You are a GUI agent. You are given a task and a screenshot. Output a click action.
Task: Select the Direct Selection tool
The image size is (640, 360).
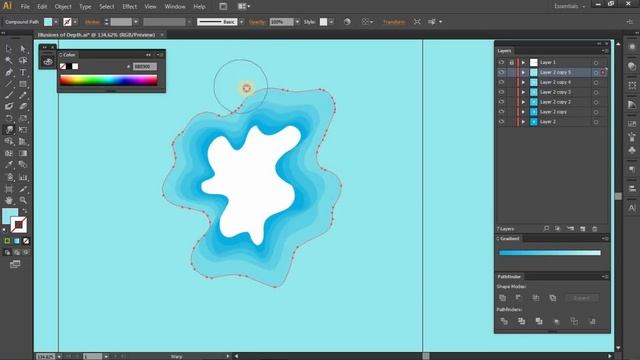point(23,49)
